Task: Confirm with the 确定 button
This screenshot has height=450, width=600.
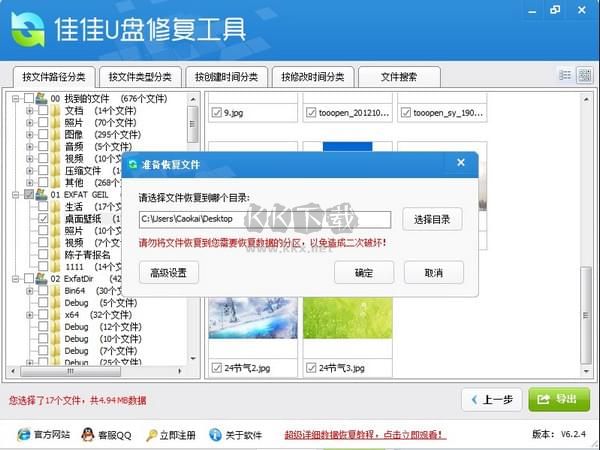Action: click(x=364, y=272)
